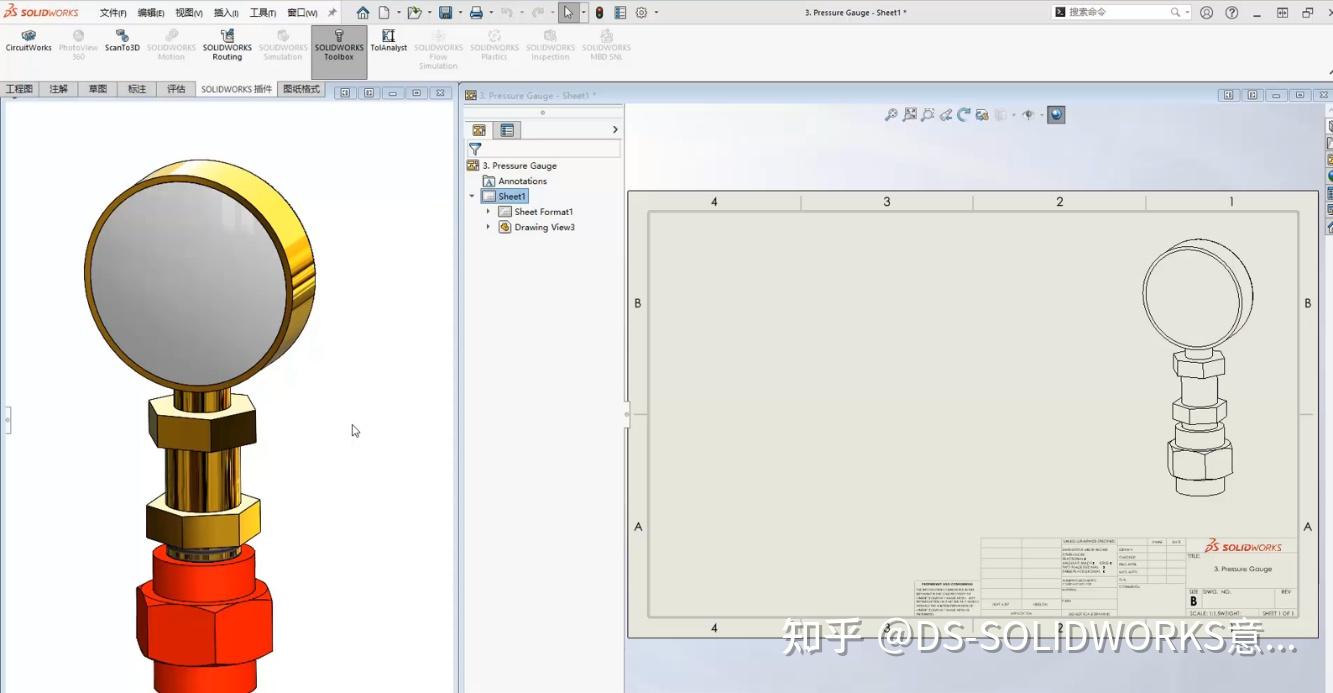This screenshot has height=693, width=1333.
Task: Toggle display style using the sphere icon
Action: point(1056,114)
